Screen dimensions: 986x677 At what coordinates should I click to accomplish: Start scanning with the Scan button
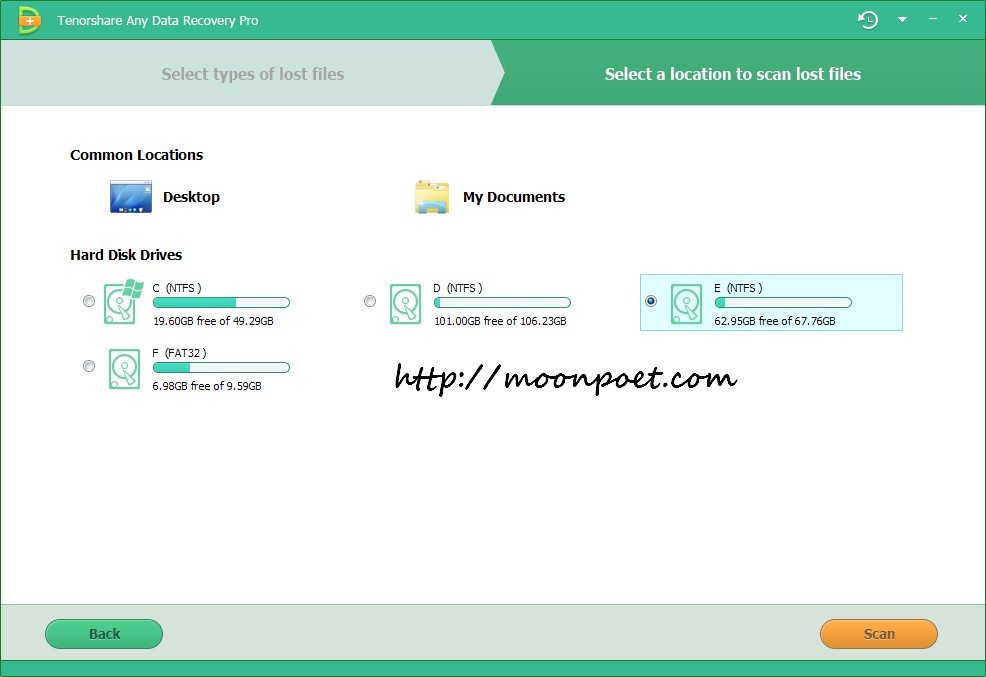(x=878, y=634)
